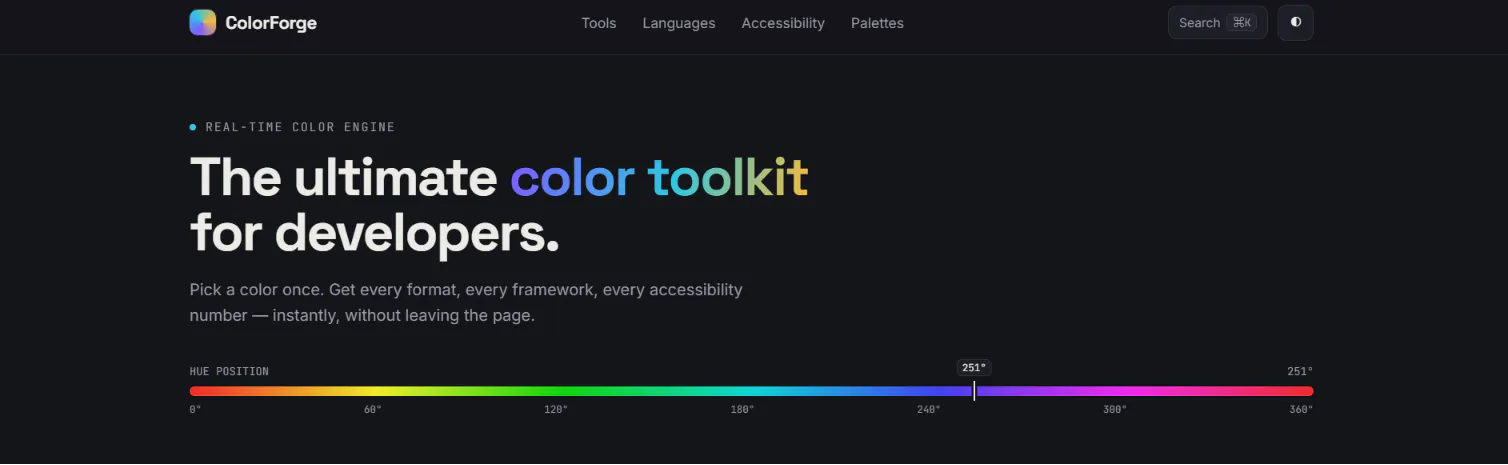The width and height of the screenshot is (1508, 465).
Task: Click the gradient words "color toolkit"
Action: 659,177
